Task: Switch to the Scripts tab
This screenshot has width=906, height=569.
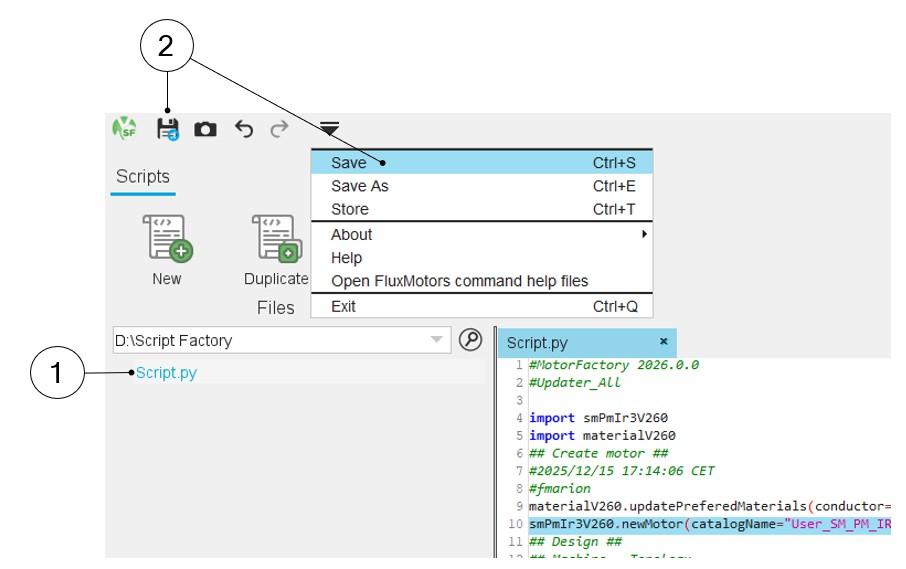Action: point(143,177)
